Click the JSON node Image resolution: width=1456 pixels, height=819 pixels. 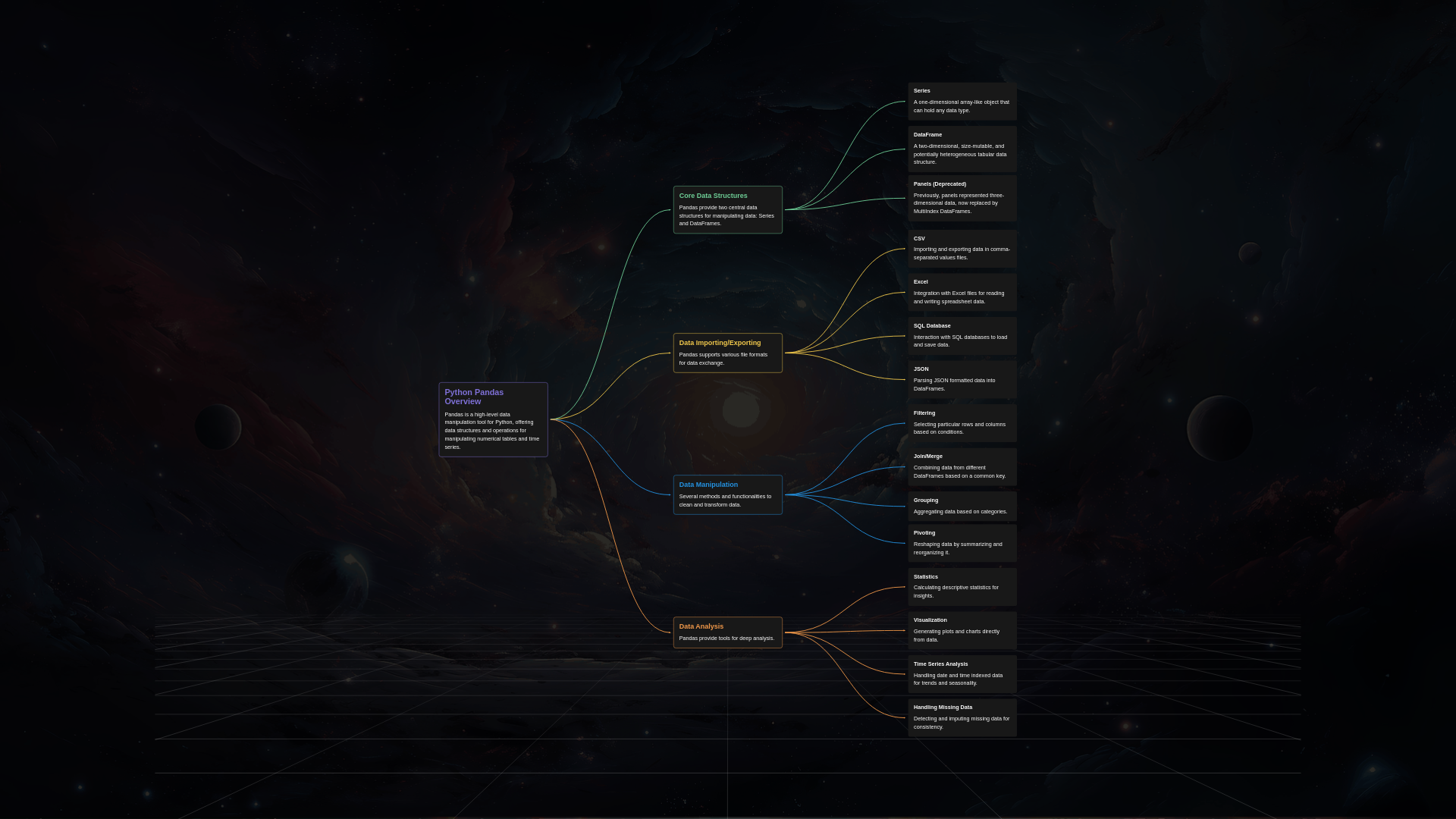click(962, 379)
